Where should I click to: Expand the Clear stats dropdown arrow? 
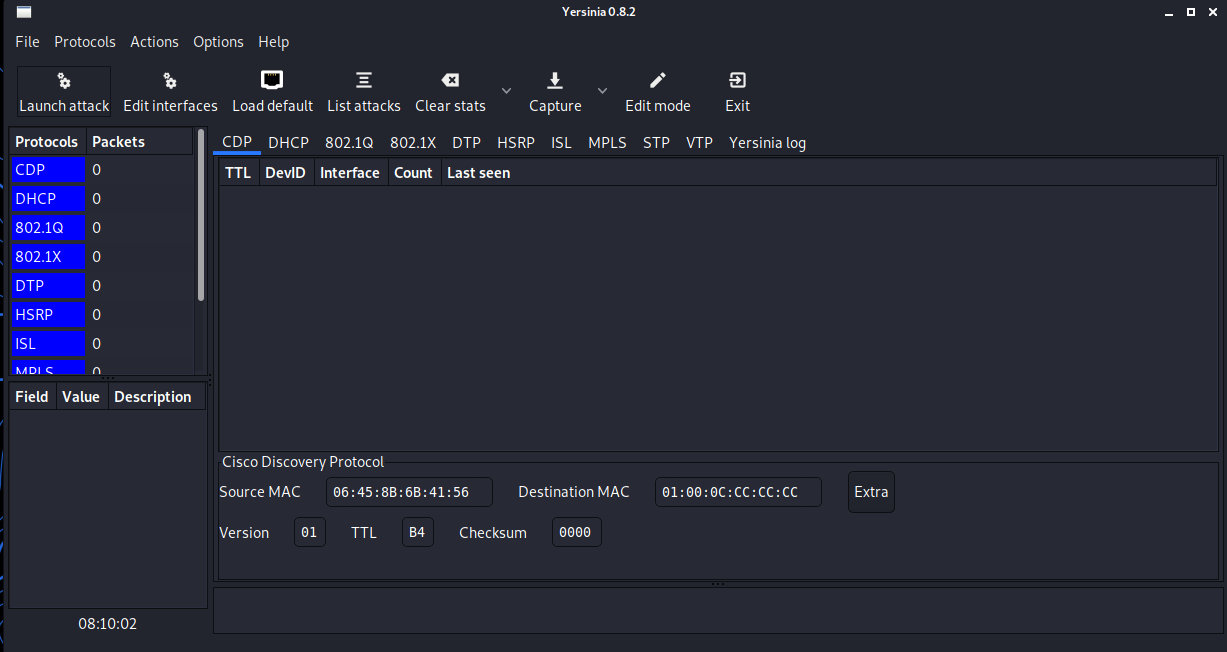[506, 91]
